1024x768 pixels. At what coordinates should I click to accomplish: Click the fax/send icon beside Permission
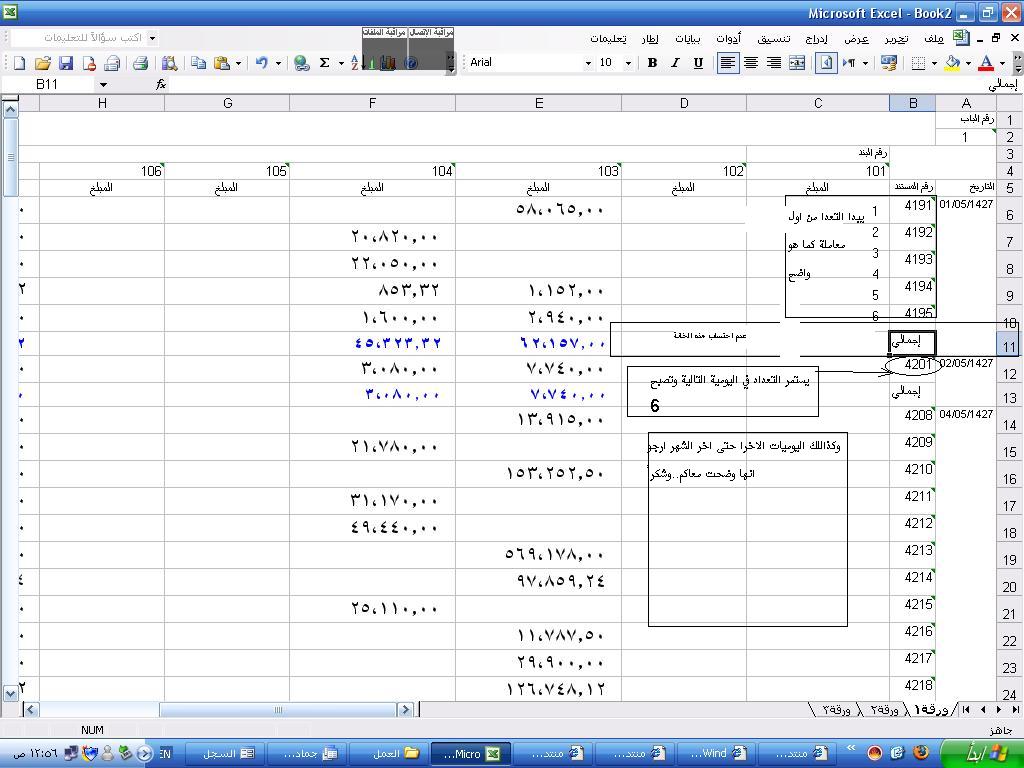click(112, 63)
